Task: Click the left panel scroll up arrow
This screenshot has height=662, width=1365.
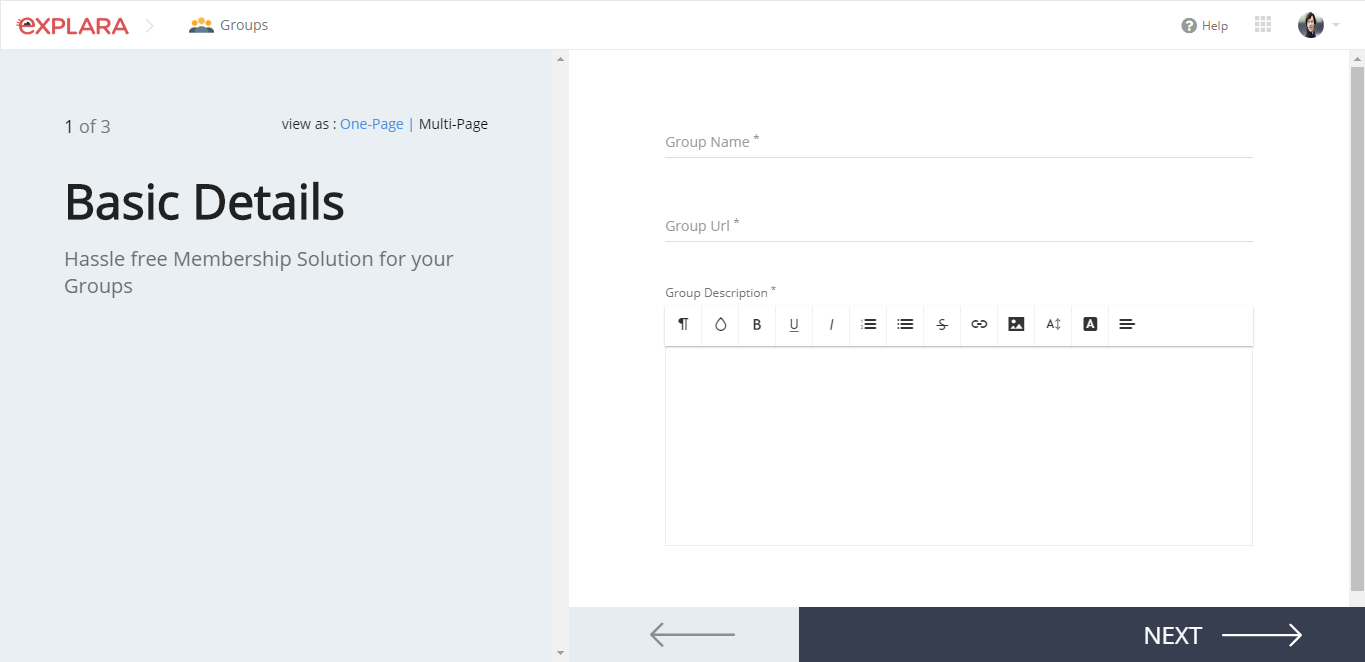Action: pos(560,59)
